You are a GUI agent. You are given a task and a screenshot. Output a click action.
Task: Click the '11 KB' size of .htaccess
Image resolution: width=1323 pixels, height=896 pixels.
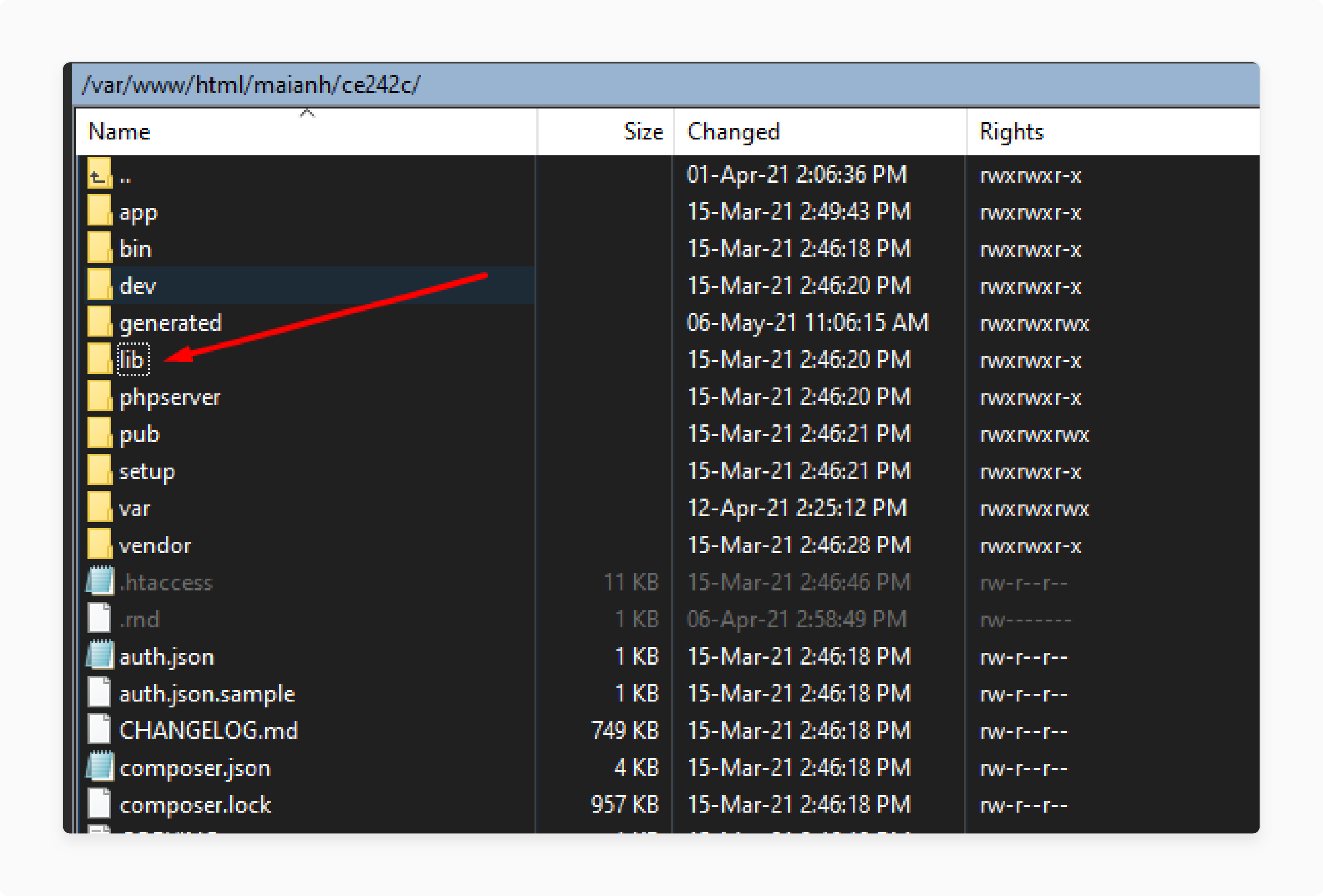[631, 582]
